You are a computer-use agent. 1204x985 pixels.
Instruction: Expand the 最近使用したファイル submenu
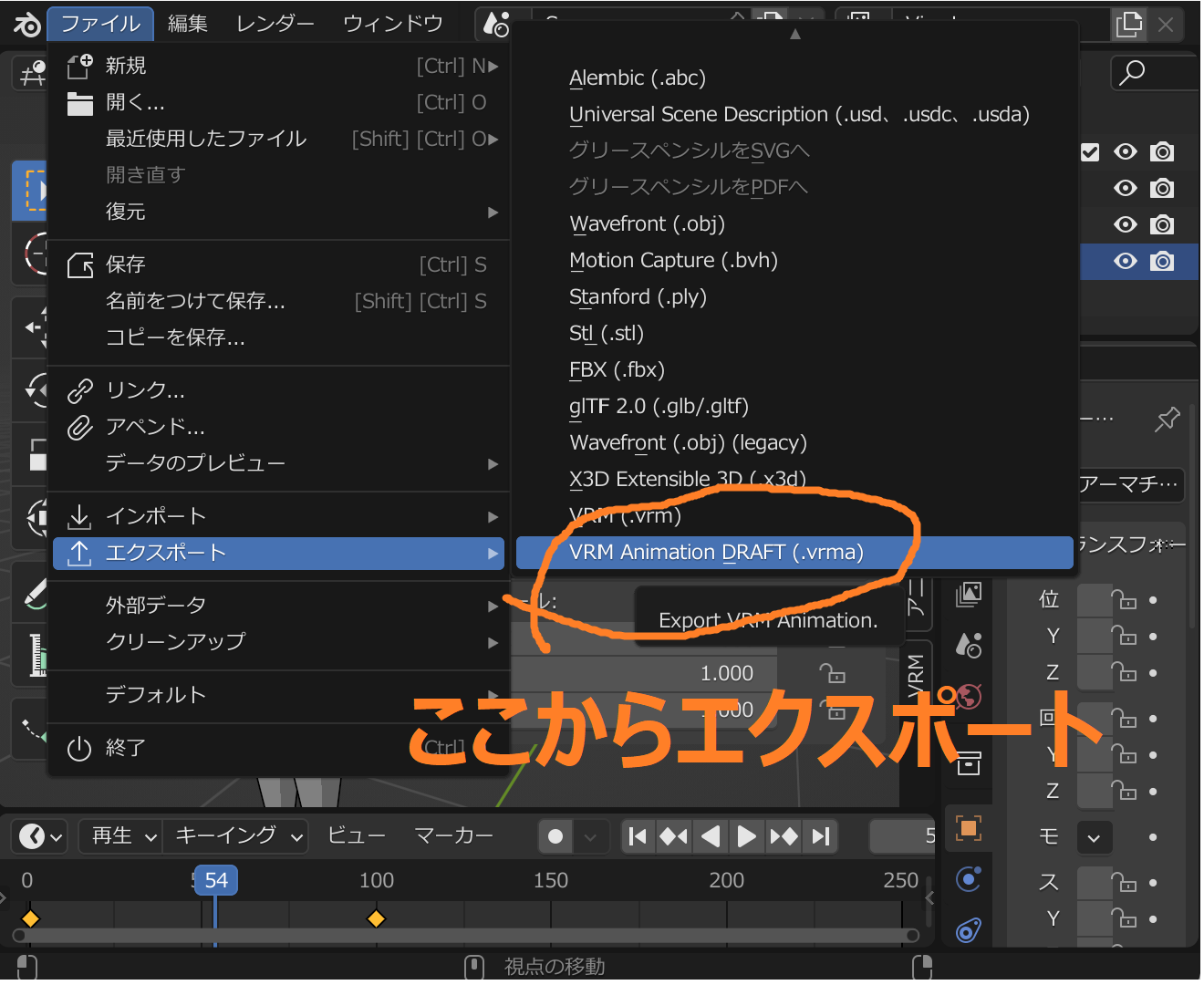tap(278, 140)
